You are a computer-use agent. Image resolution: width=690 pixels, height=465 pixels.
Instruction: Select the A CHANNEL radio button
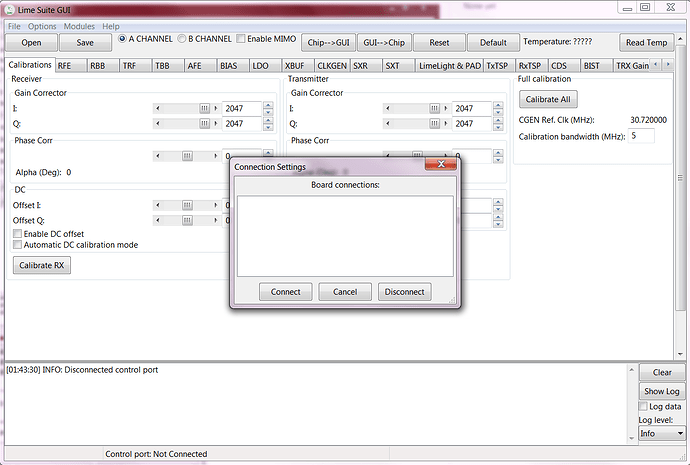coord(122,39)
